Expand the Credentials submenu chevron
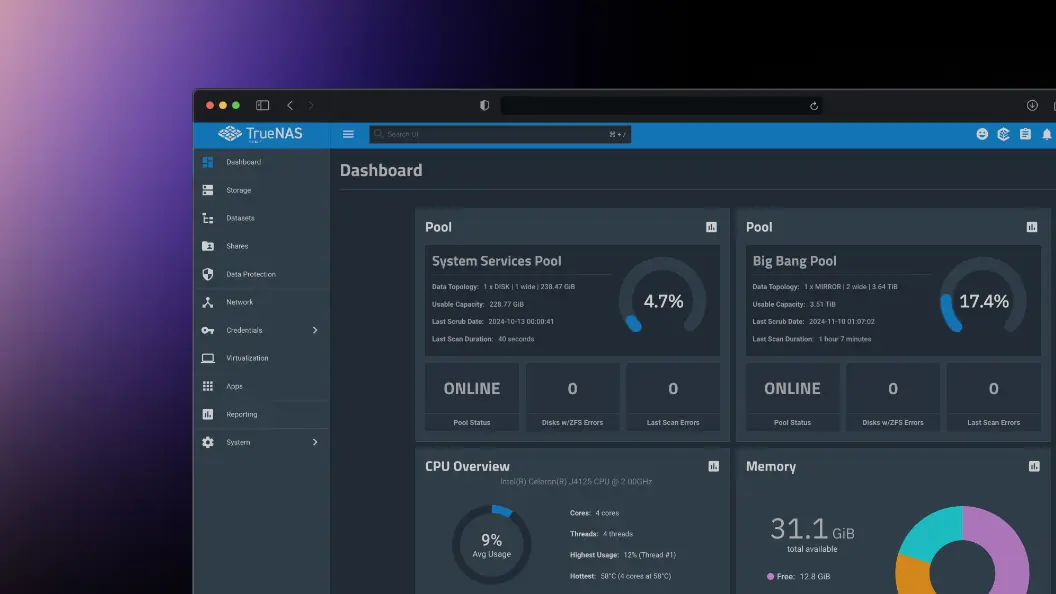The width and height of the screenshot is (1056, 594). click(315, 330)
